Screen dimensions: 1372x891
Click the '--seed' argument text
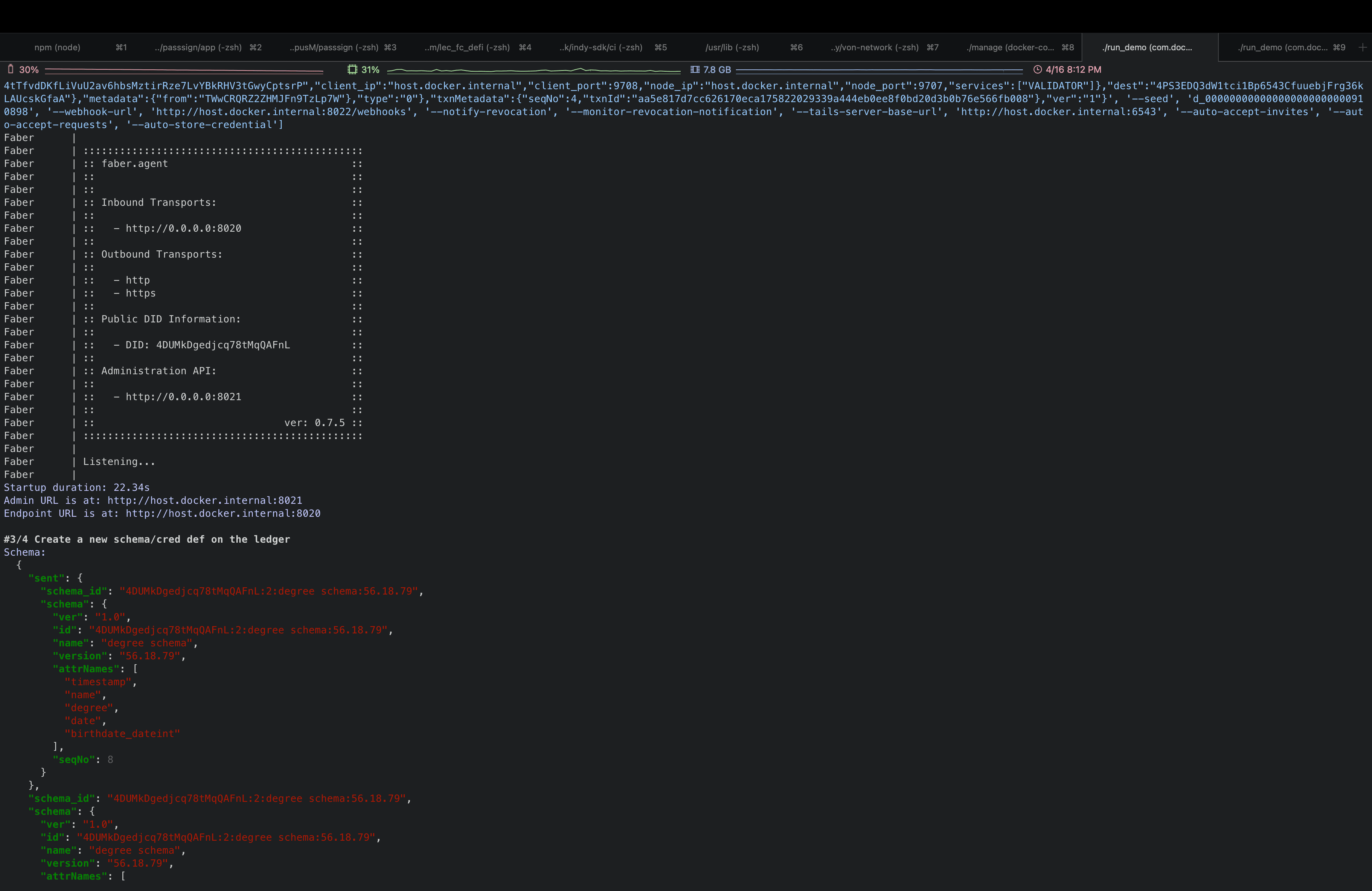tap(1150, 99)
